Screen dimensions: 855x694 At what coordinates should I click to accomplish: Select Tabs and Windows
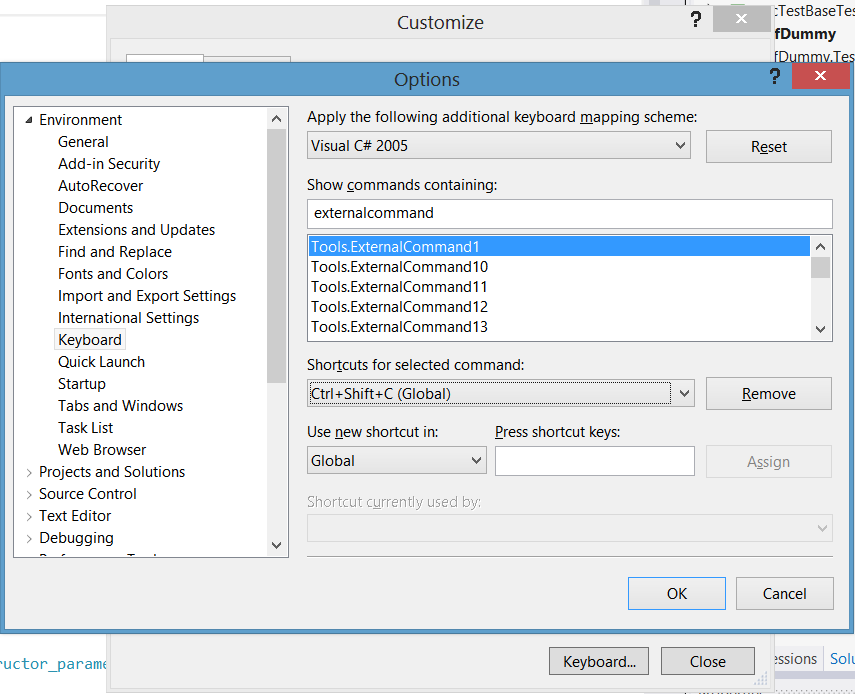(121, 406)
